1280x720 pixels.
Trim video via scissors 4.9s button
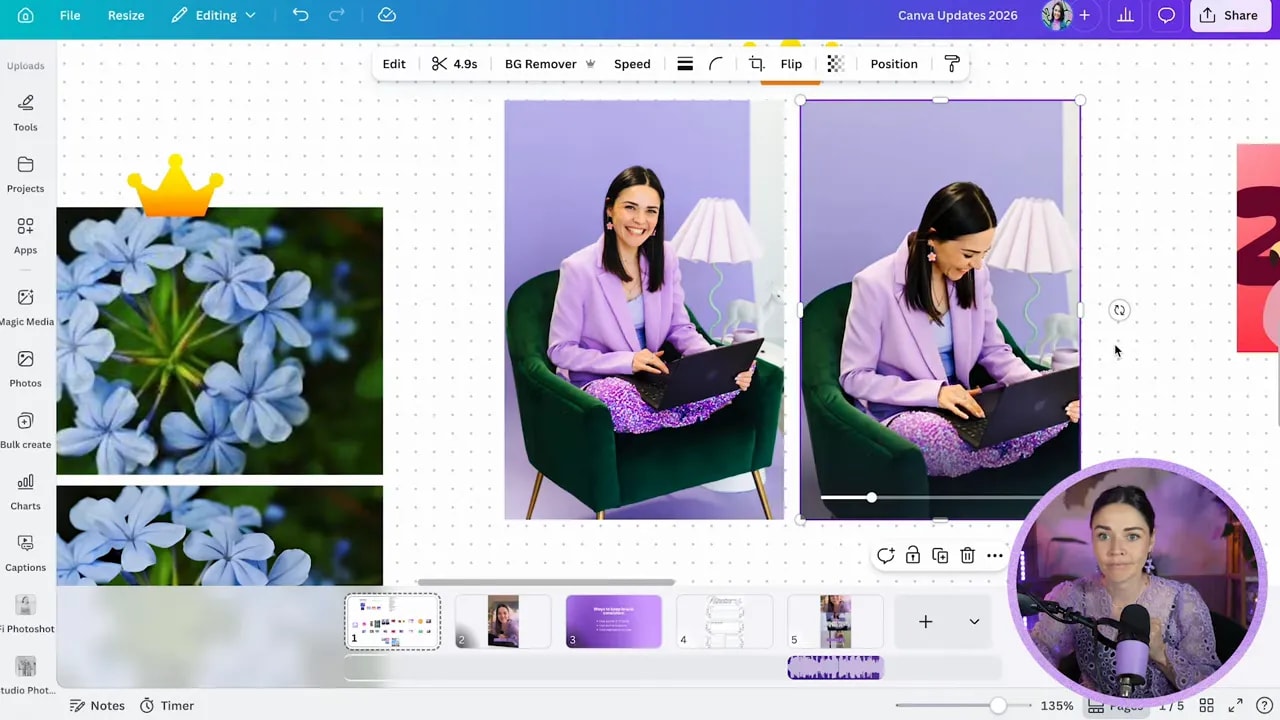click(x=454, y=64)
